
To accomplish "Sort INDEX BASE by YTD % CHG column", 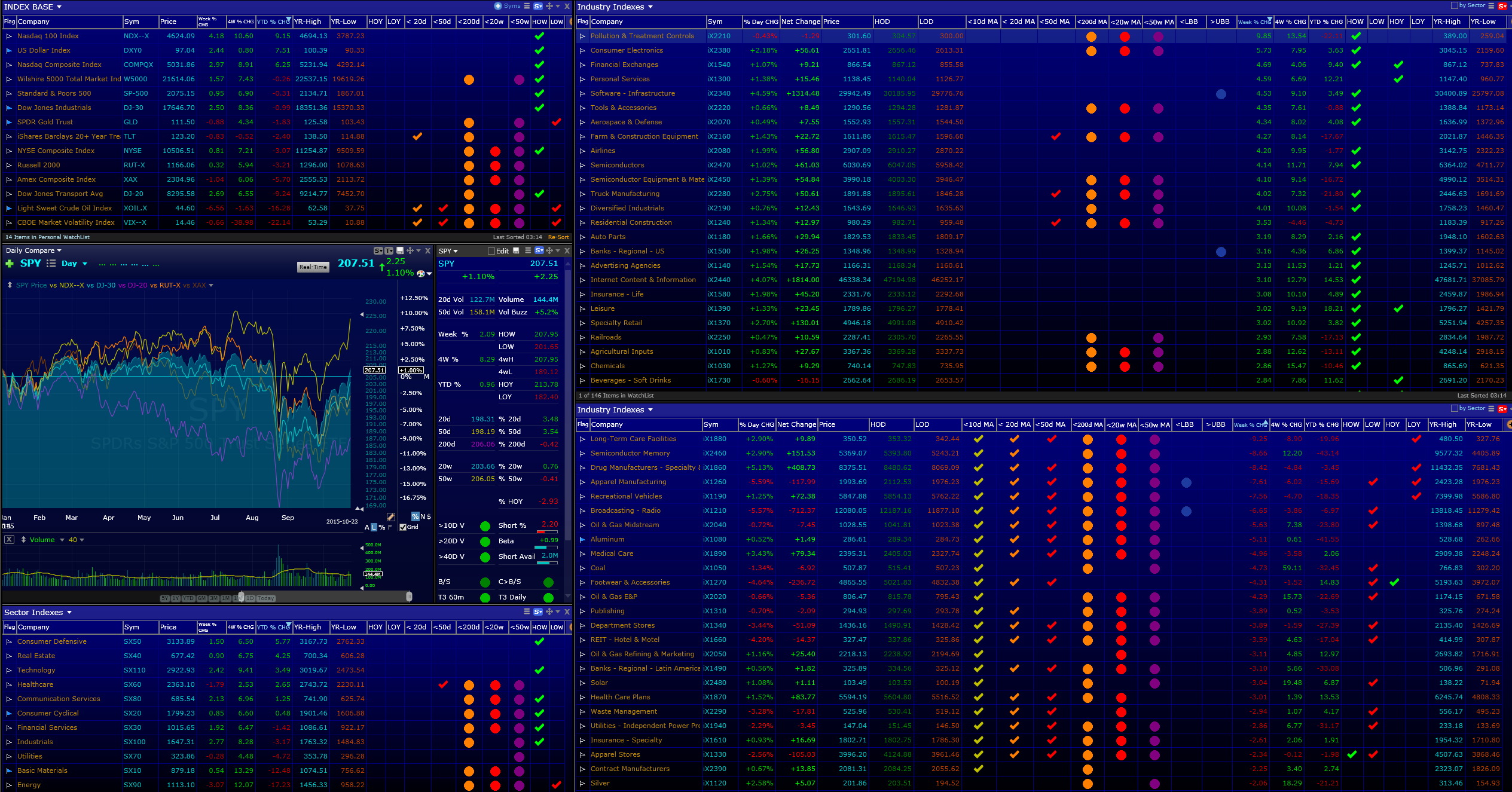I will tap(274, 22).
